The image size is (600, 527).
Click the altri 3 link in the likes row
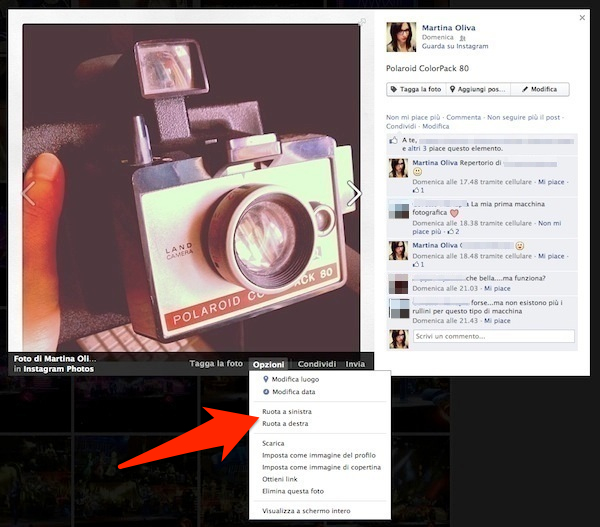[417, 148]
